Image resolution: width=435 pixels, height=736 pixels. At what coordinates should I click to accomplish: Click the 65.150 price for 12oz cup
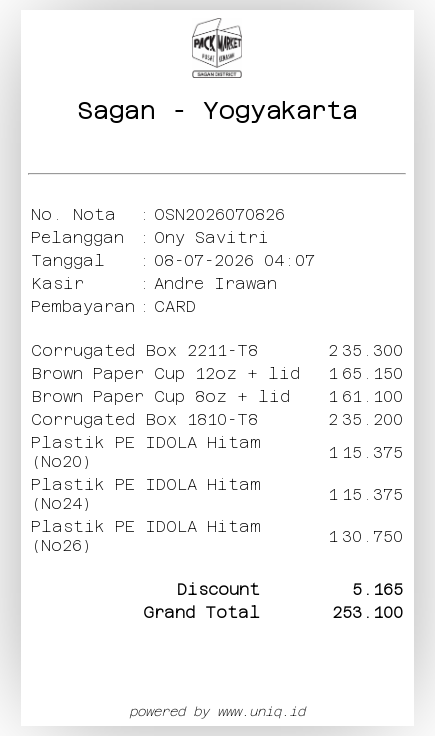click(372, 374)
